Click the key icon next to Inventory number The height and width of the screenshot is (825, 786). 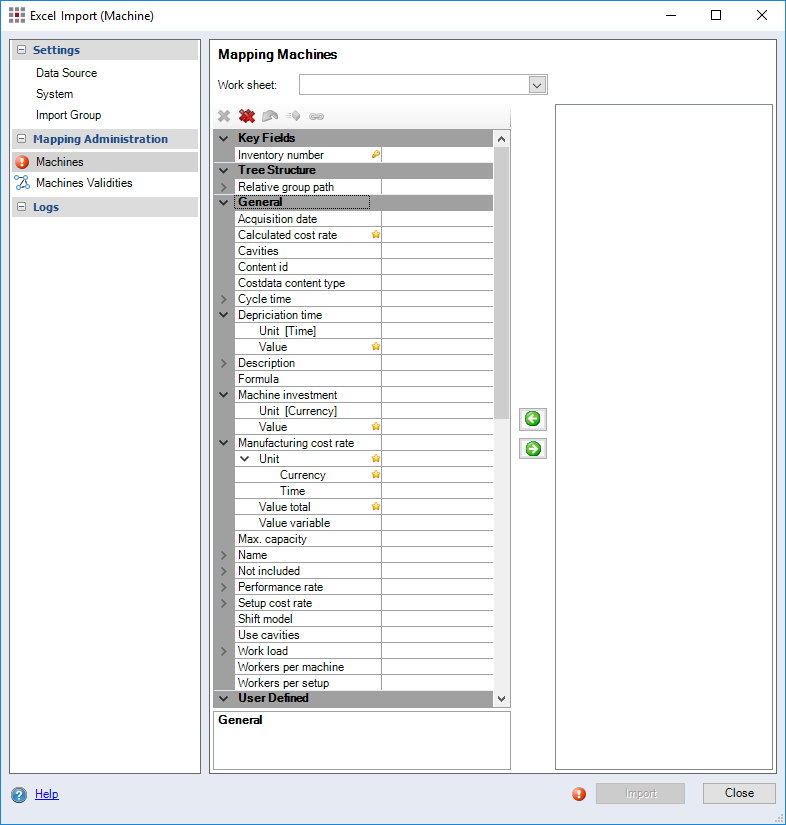(376, 155)
